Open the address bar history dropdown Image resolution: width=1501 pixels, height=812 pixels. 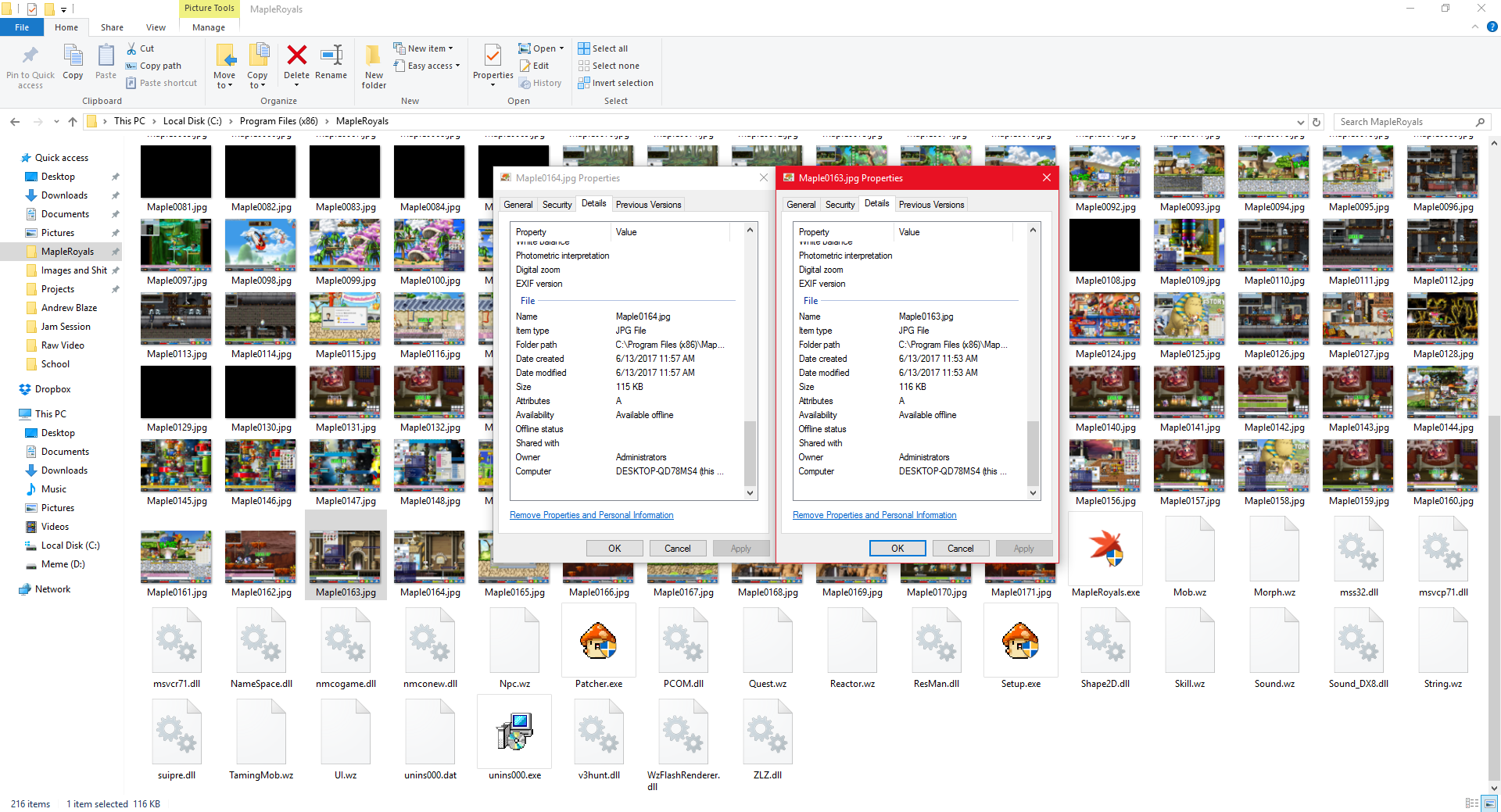click(1301, 122)
